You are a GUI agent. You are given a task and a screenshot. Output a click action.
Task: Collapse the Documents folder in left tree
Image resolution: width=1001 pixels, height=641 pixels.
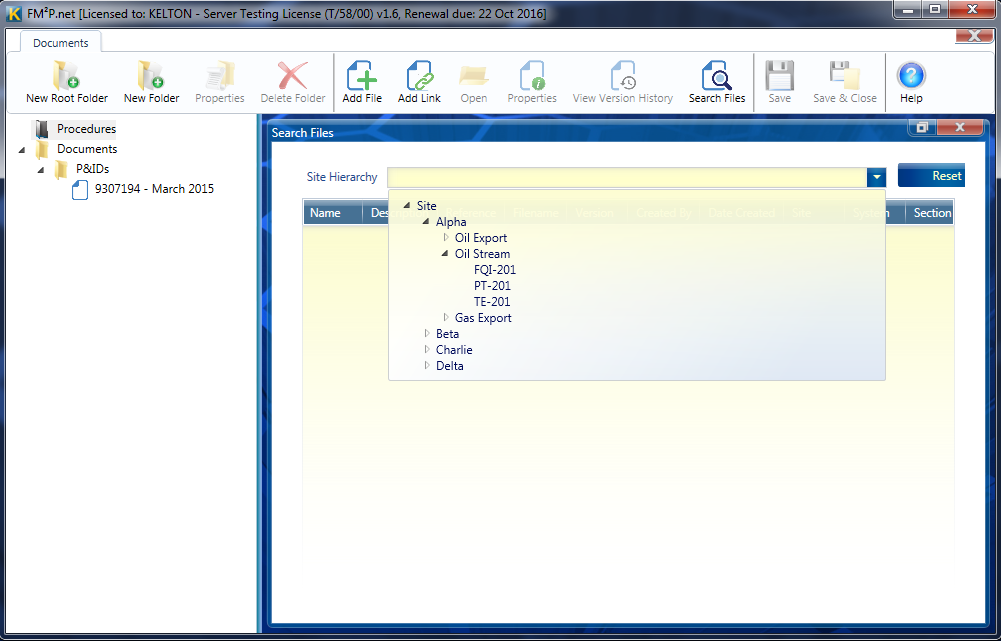22,150
